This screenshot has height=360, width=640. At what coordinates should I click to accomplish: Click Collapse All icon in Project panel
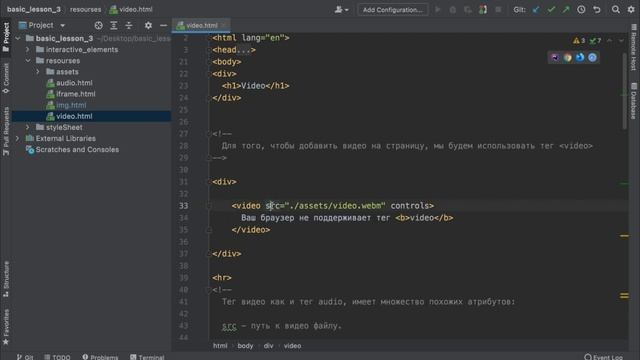[129, 25]
